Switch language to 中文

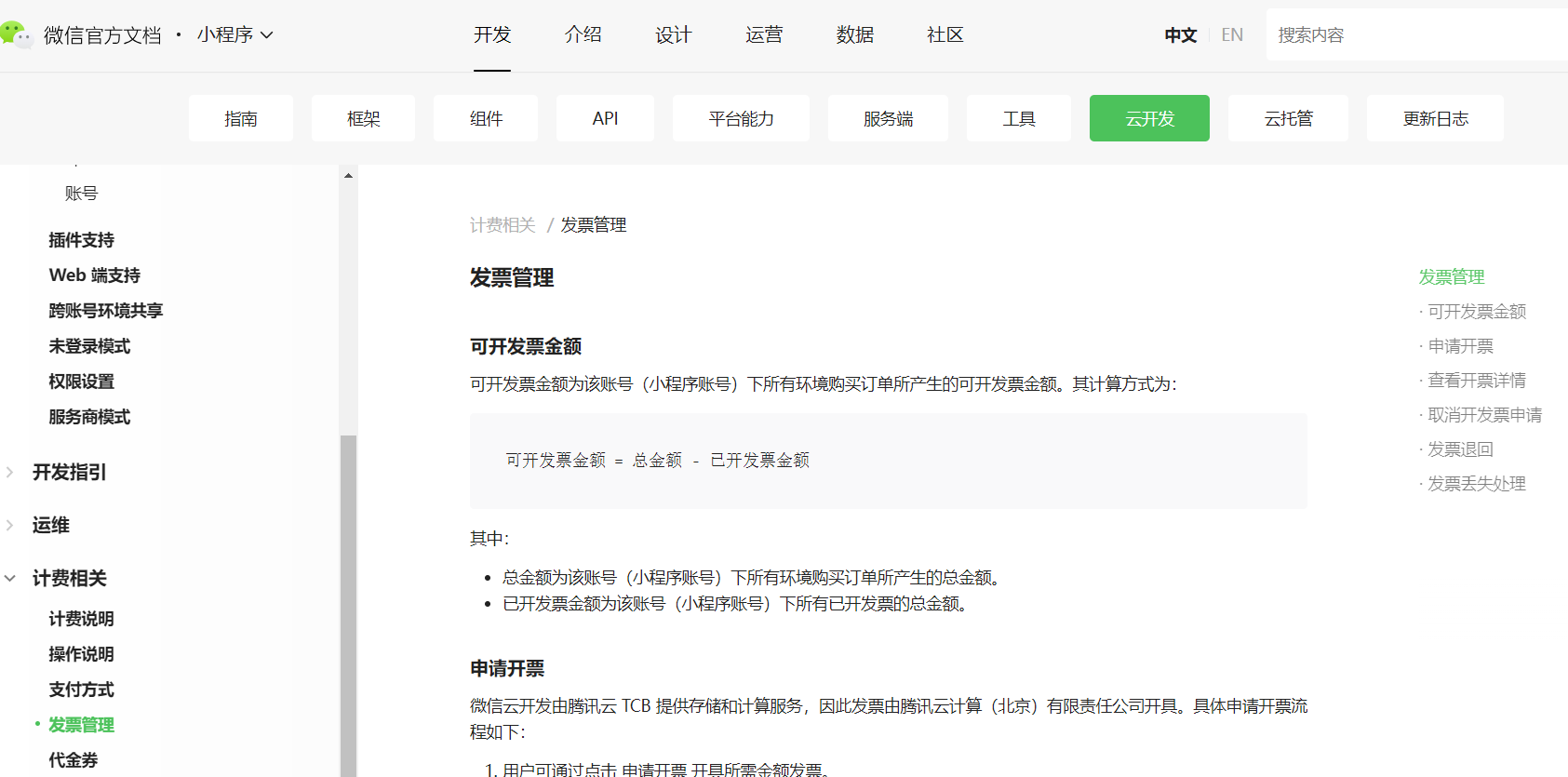pos(1180,34)
